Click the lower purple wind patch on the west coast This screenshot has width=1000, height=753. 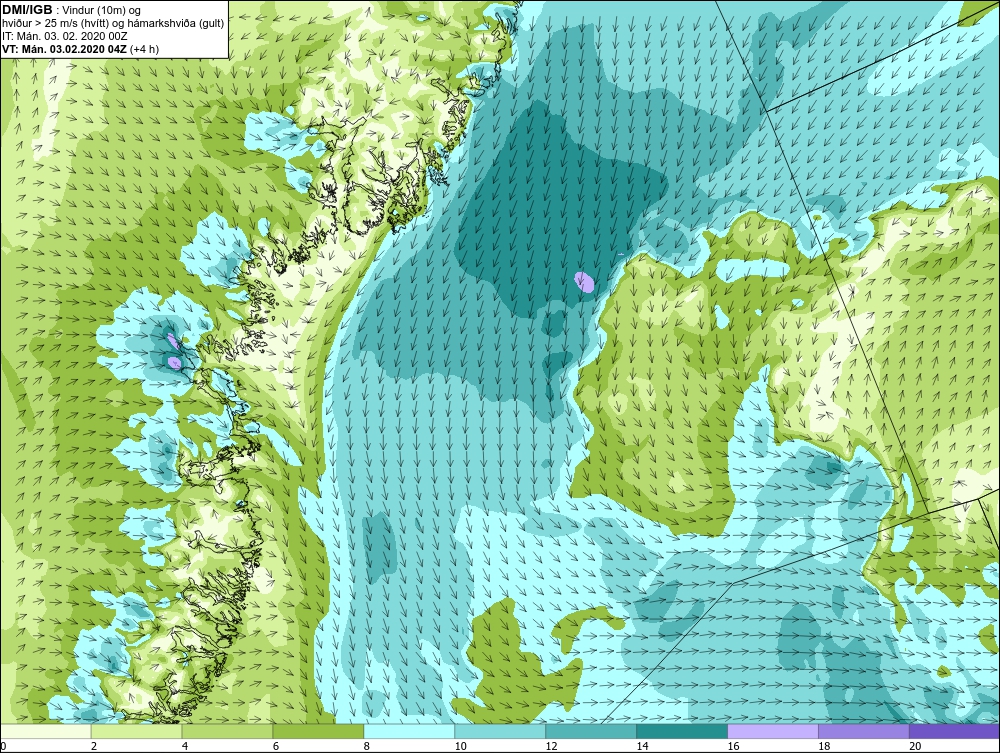click(174, 363)
